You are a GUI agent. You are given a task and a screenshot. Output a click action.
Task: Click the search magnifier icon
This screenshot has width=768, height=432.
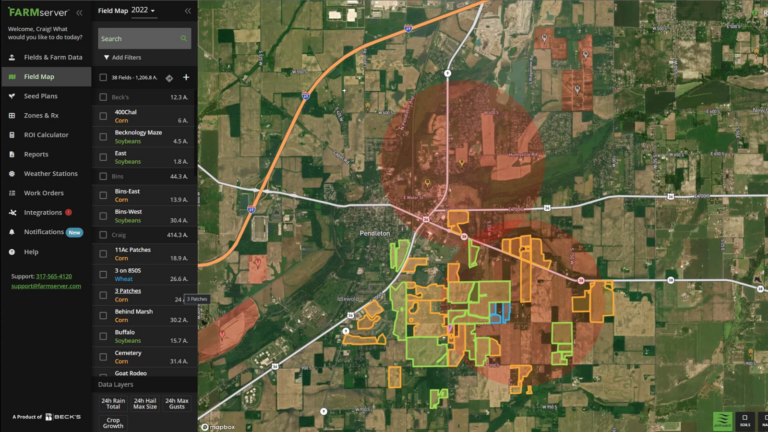[x=184, y=39]
